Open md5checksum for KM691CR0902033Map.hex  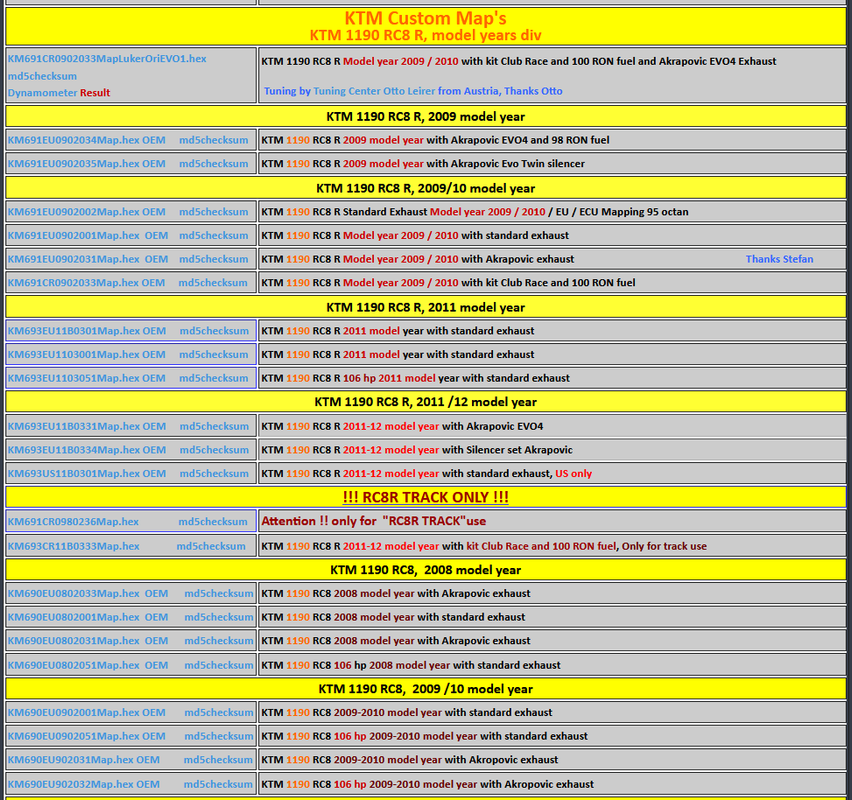213,283
